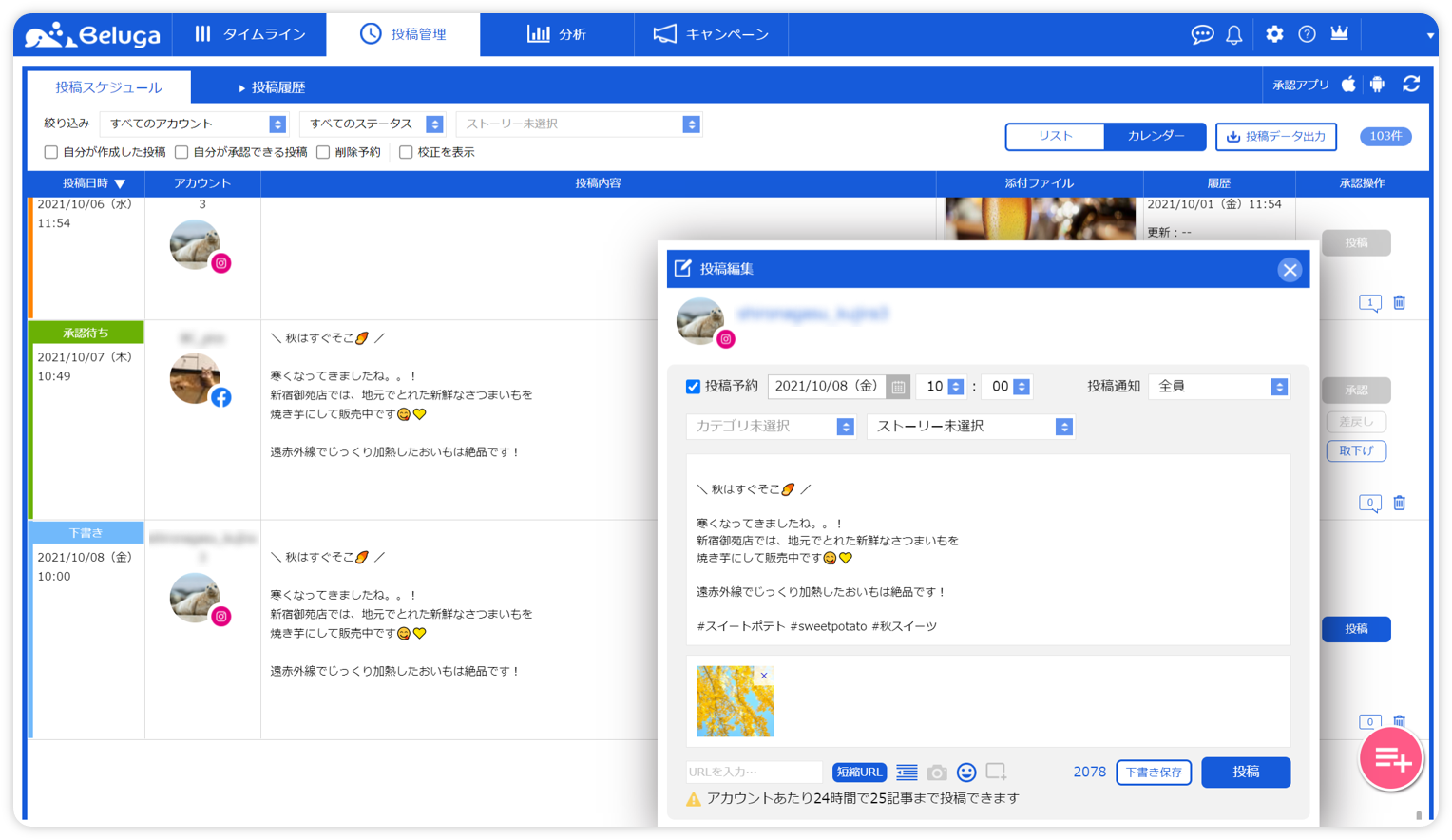This screenshot has height=840, width=1452.
Task: Open the notifications bell
Action: click(x=1234, y=34)
